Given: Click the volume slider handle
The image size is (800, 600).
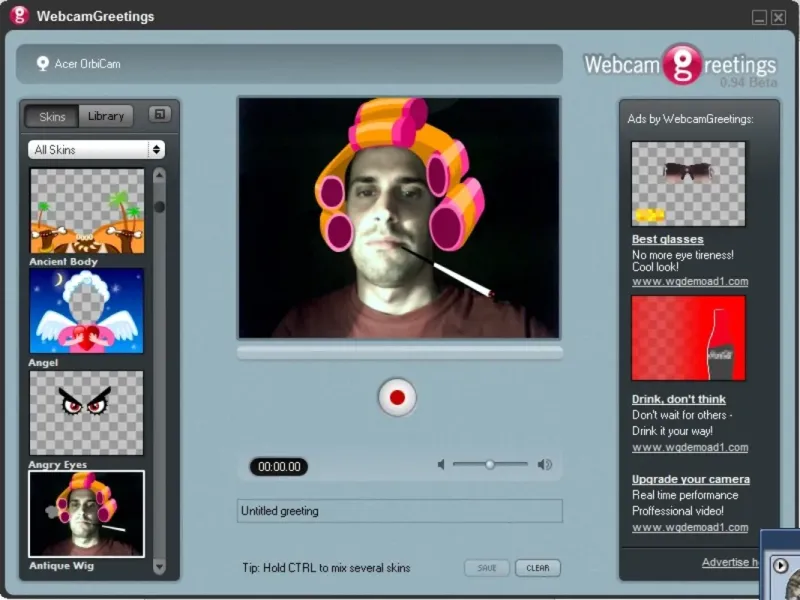Looking at the screenshot, I should [490, 464].
